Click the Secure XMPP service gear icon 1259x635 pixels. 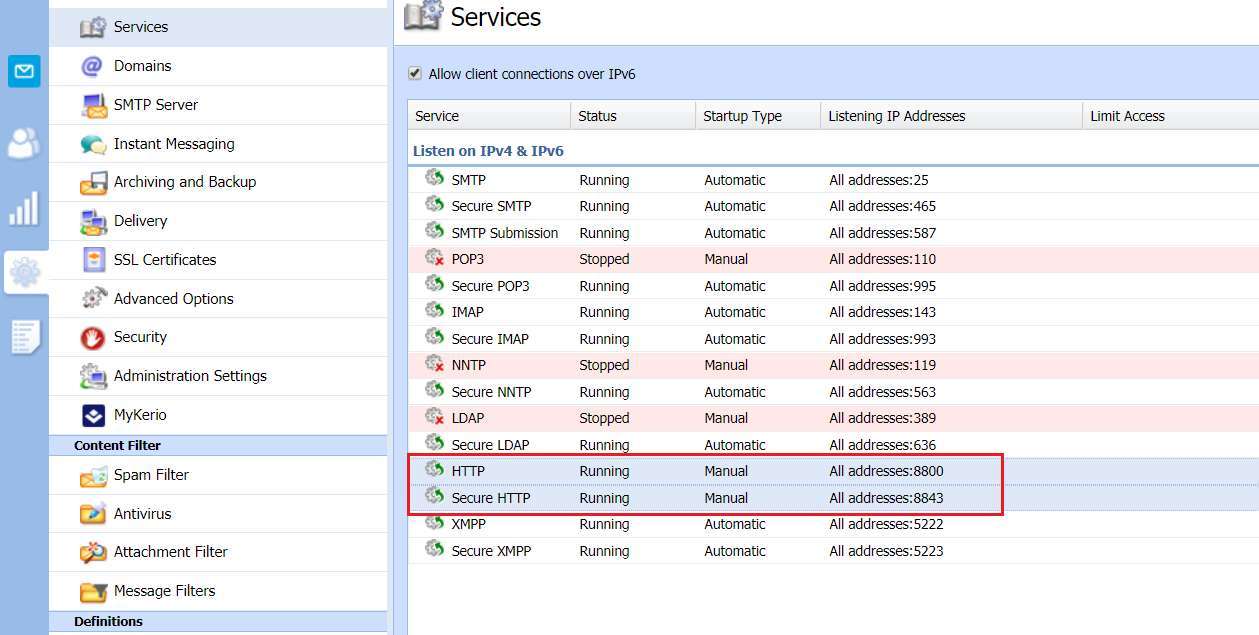tap(434, 549)
